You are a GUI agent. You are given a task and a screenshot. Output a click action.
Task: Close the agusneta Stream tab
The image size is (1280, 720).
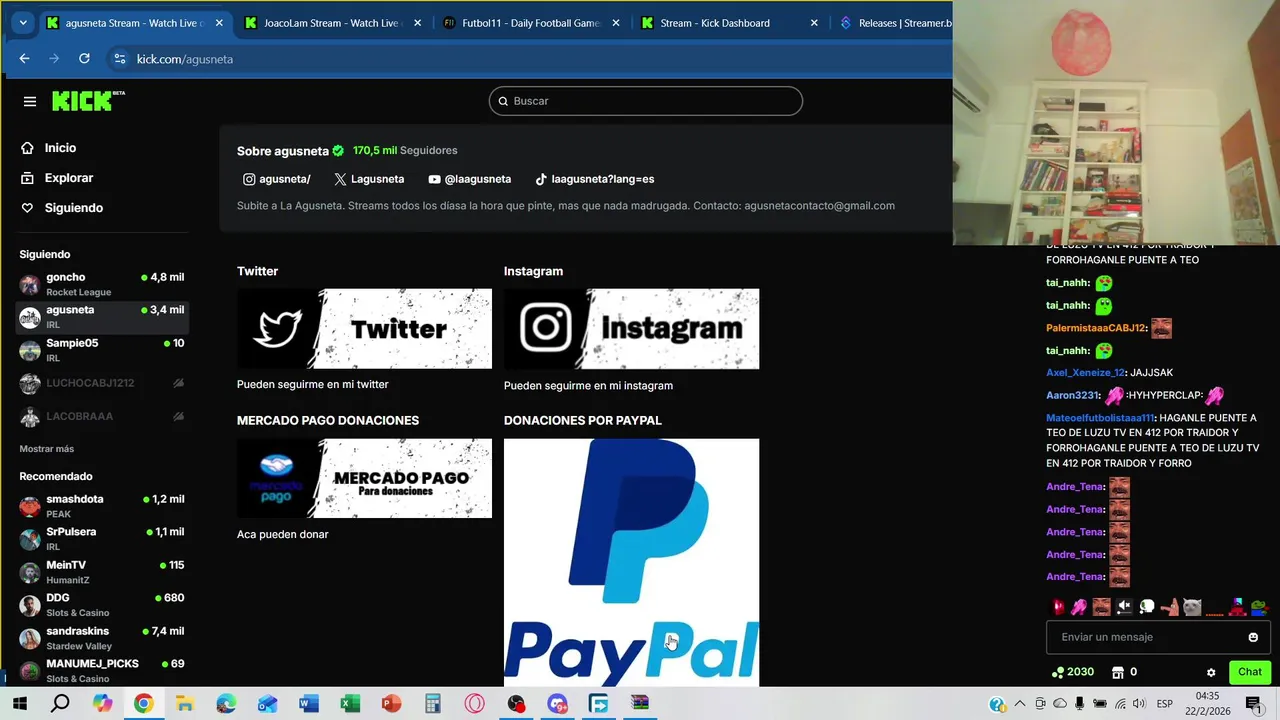point(219,23)
